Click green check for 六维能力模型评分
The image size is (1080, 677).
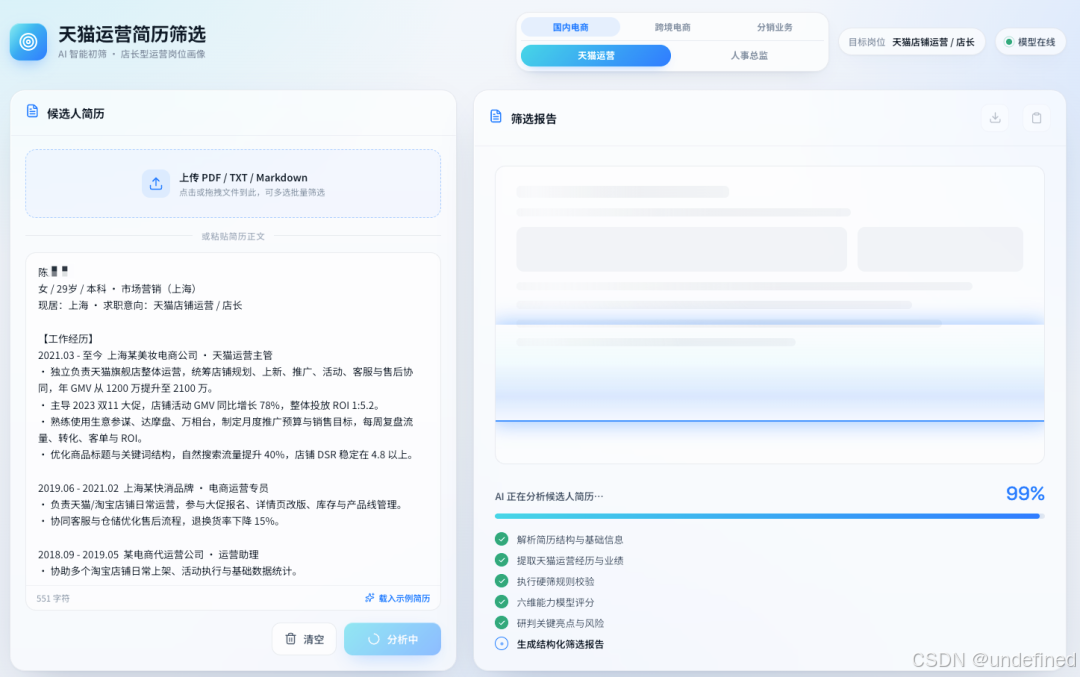pyautogui.click(x=501, y=602)
